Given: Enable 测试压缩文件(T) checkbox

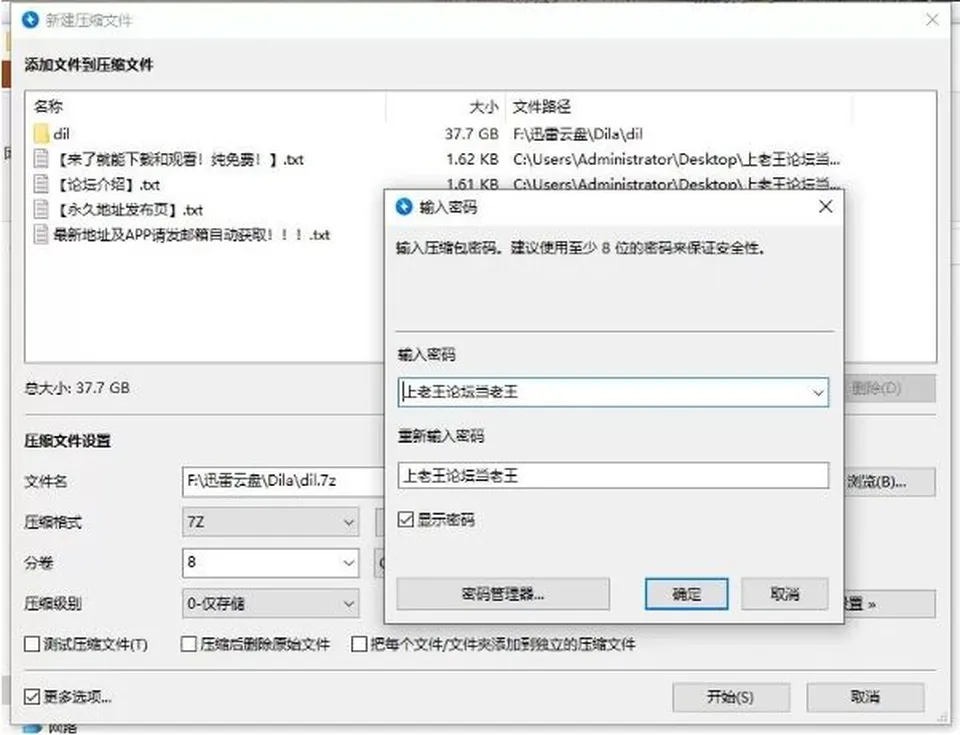Looking at the screenshot, I should pyautogui.click(x=32, y=644).
